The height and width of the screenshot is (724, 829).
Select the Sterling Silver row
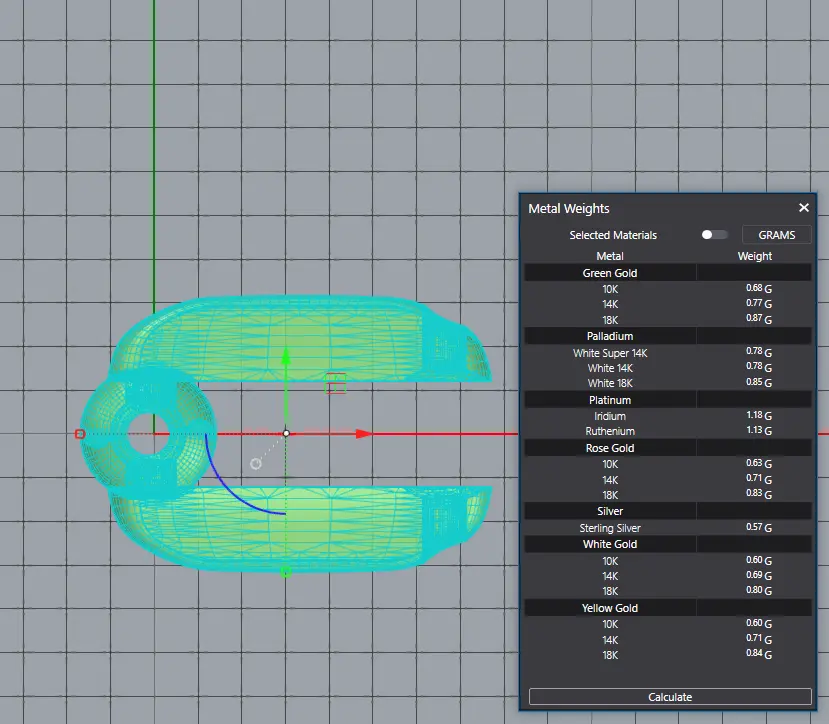[x=610, y=528]
